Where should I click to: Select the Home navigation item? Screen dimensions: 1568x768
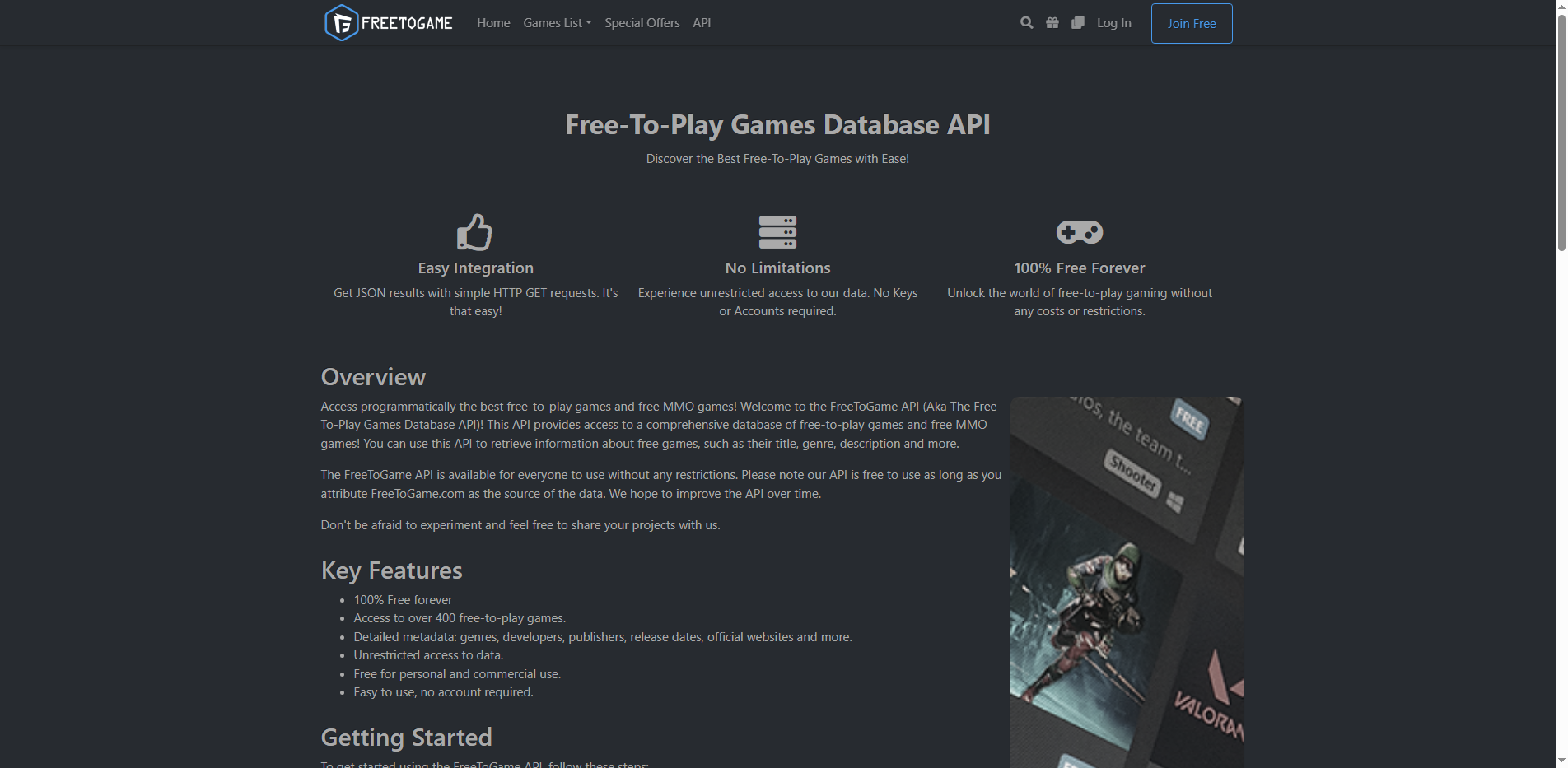pyautogui.click(x=492, y=22)
